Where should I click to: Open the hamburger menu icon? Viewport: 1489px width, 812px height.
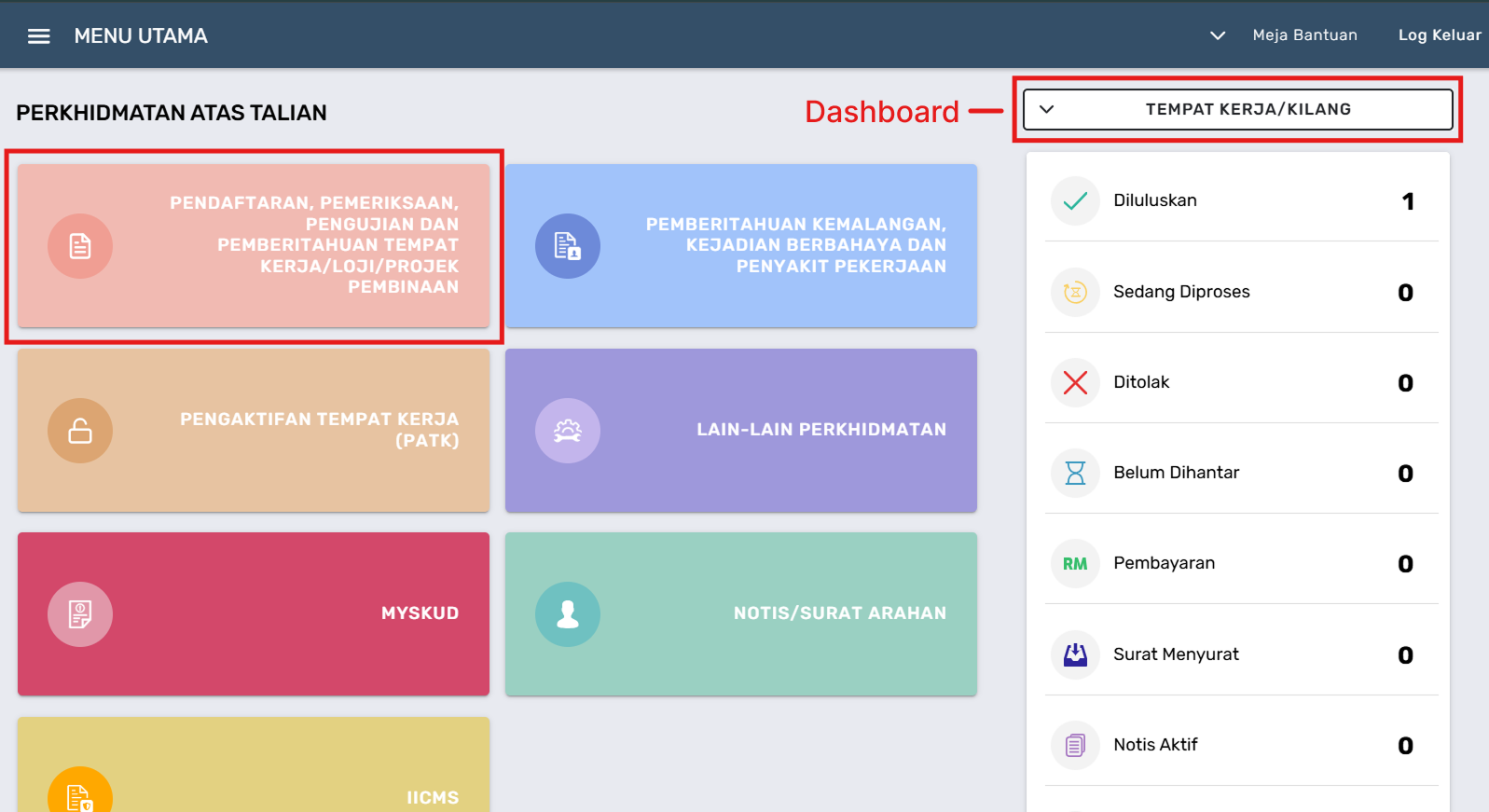(x=38, y=36)
